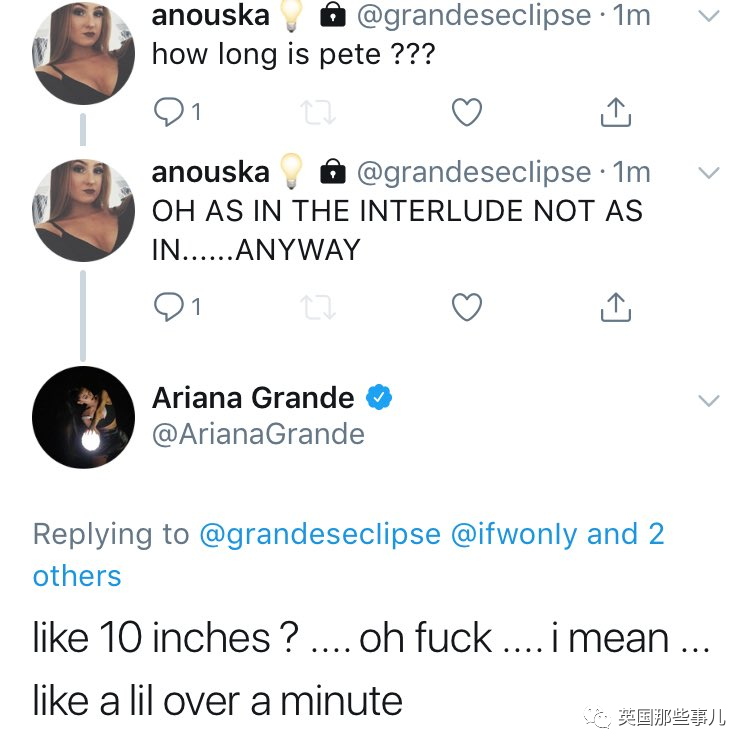Reply to the 'OH AS IN THE INTERLUDE' tweet
Image resolution: width=750 pixels, height=750 pixels.
pos(168,306)
